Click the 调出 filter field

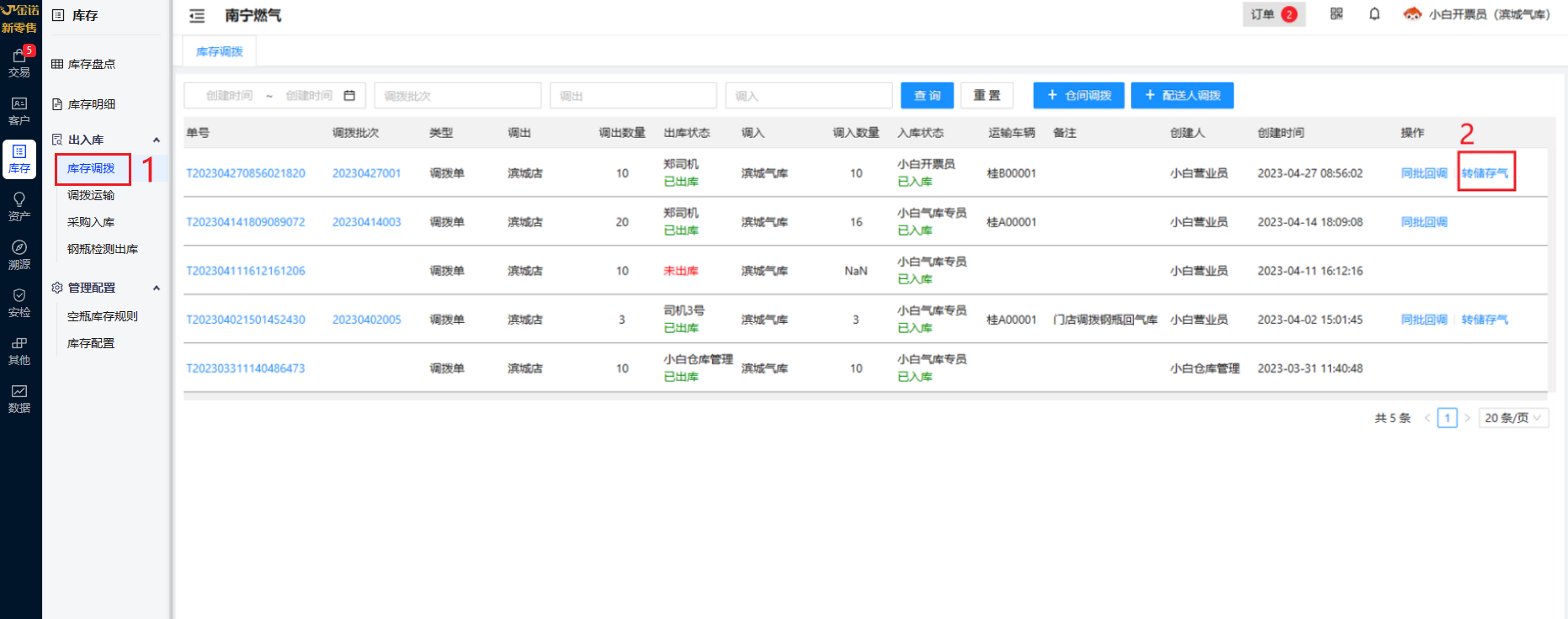(633, 96)
